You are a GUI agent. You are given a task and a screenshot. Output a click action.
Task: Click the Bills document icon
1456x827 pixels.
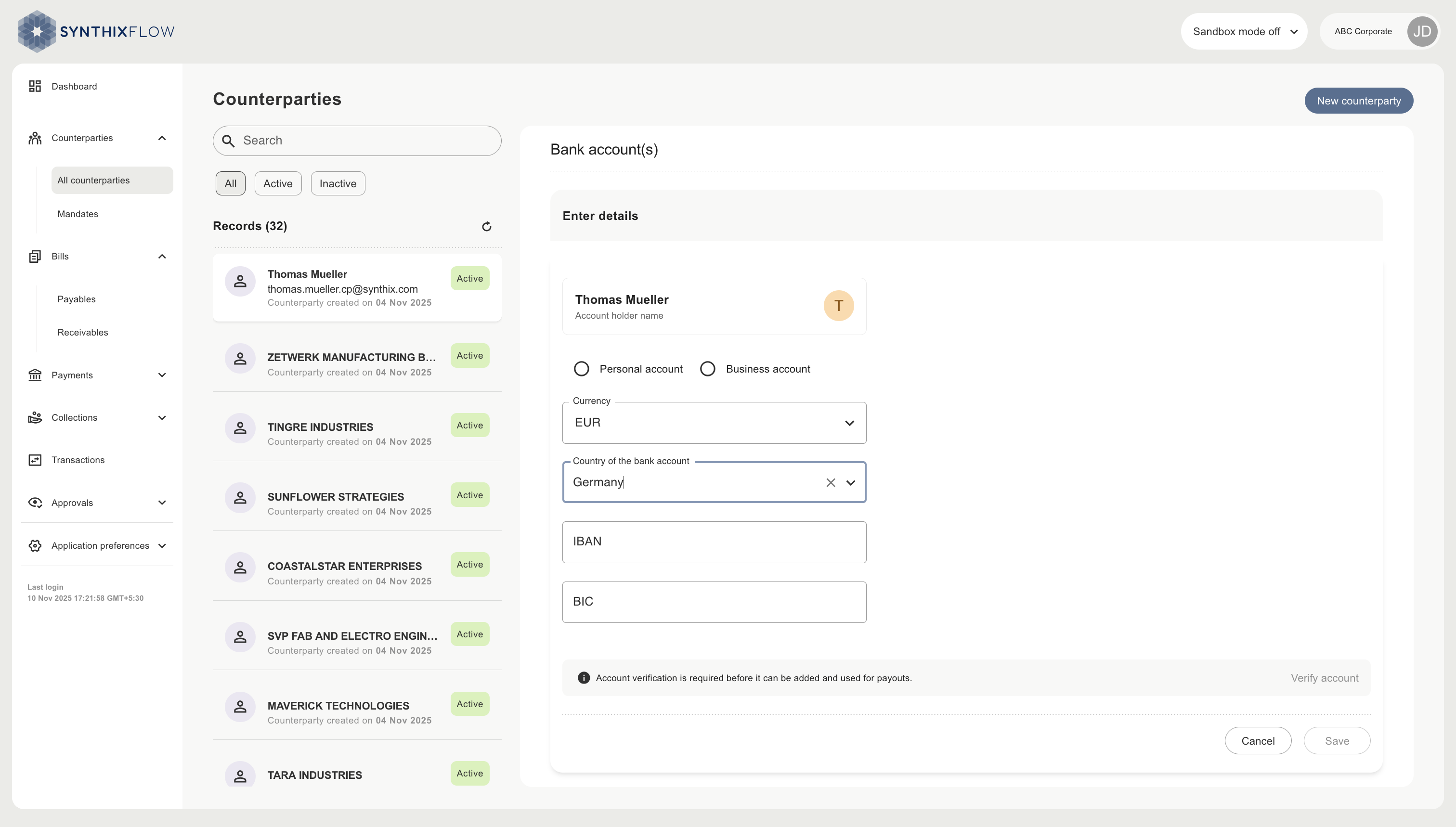click(x=35, y=256)
